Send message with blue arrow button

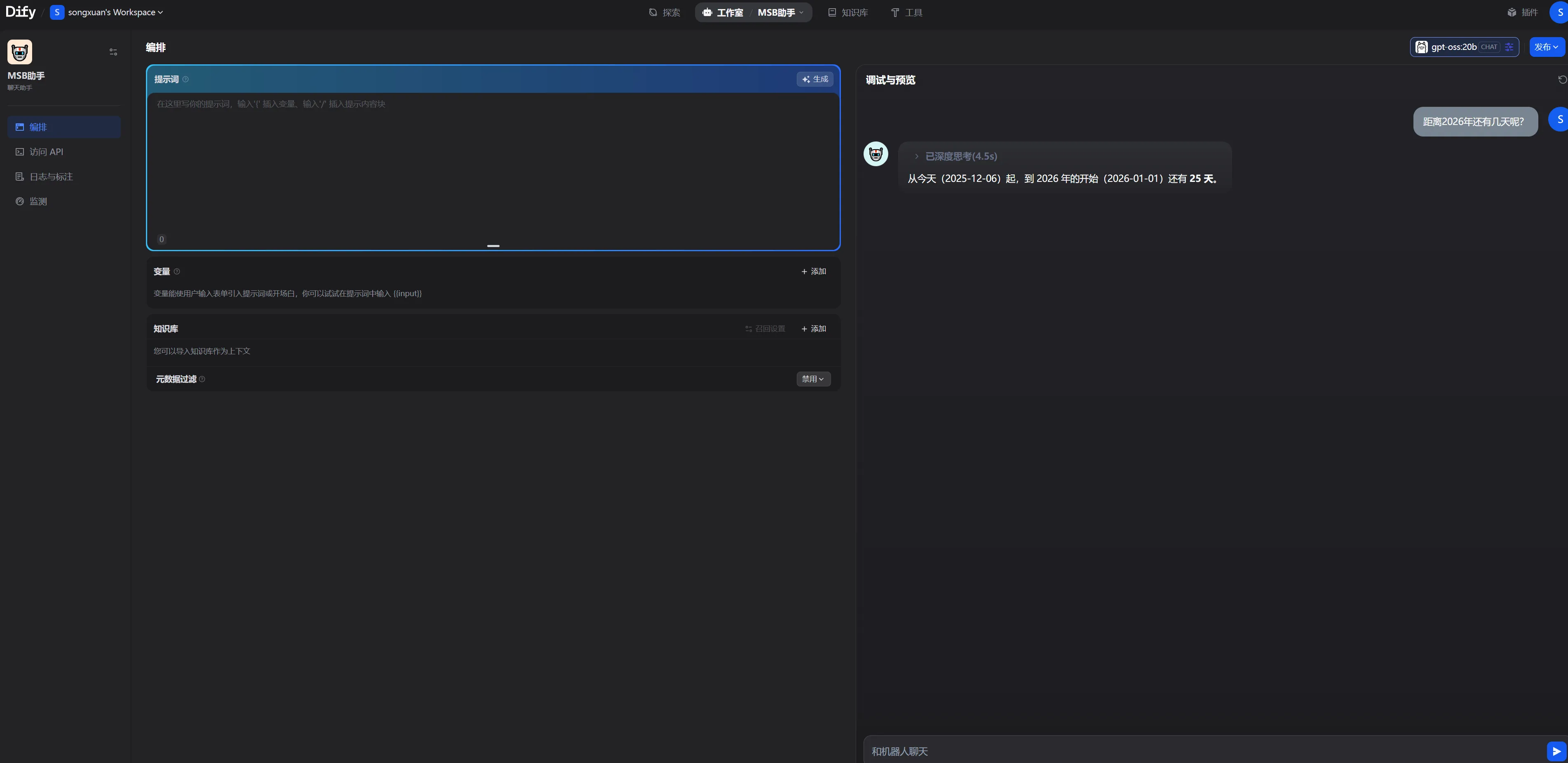click(1556, 751)
